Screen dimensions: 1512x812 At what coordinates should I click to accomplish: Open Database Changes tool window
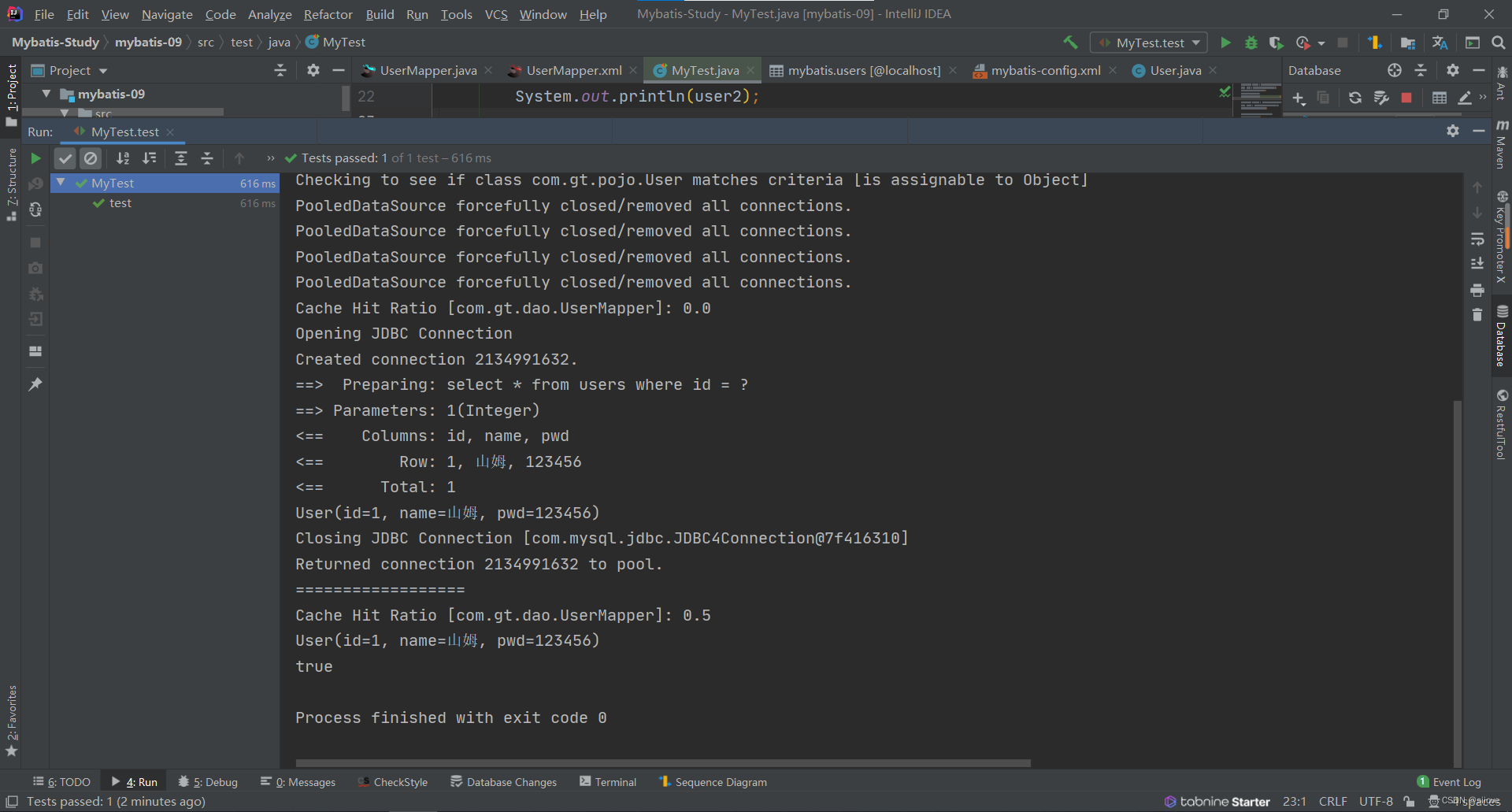504,782
